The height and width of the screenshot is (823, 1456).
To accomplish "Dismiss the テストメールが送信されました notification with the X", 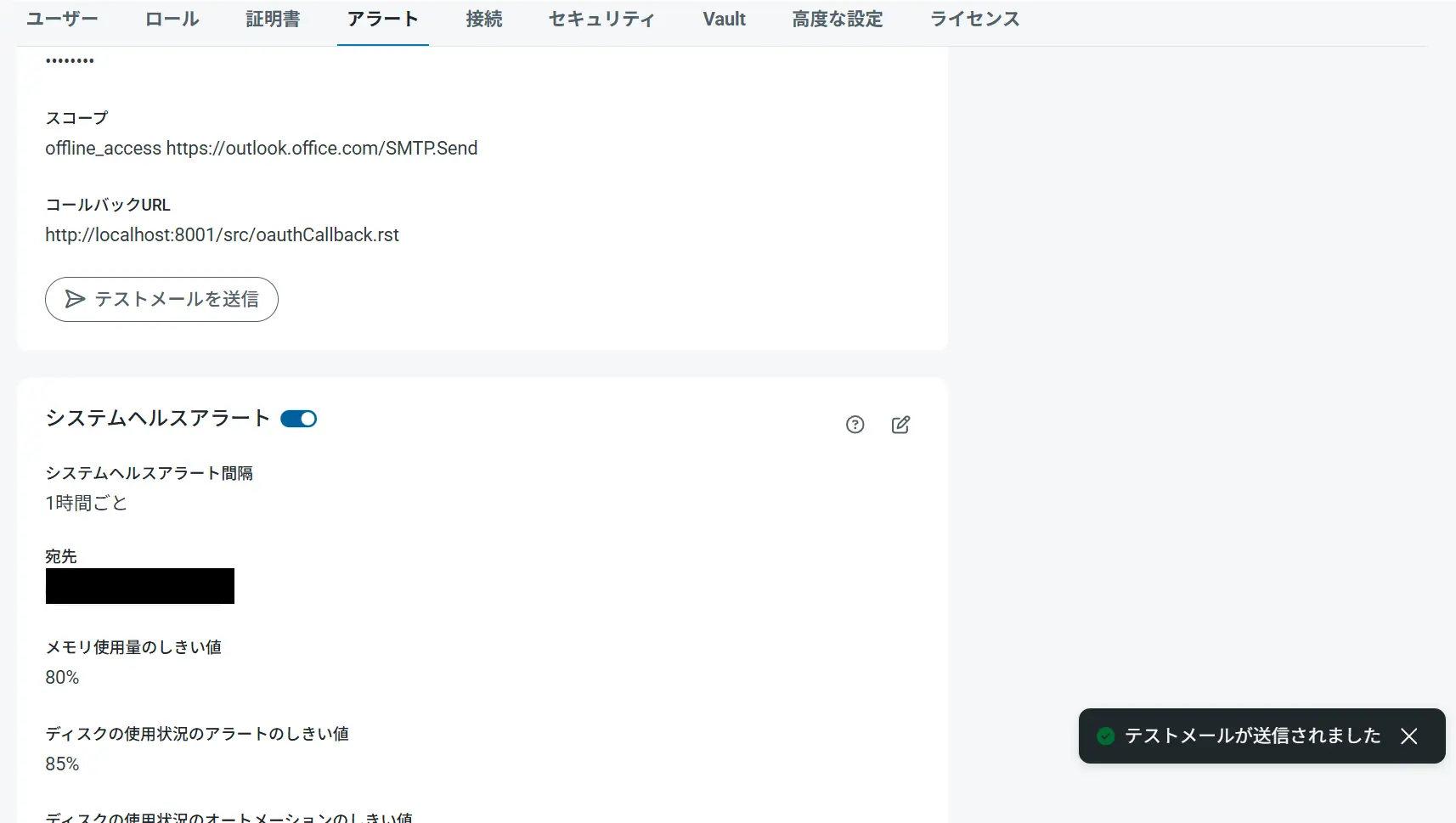I will pos(1410,736).
